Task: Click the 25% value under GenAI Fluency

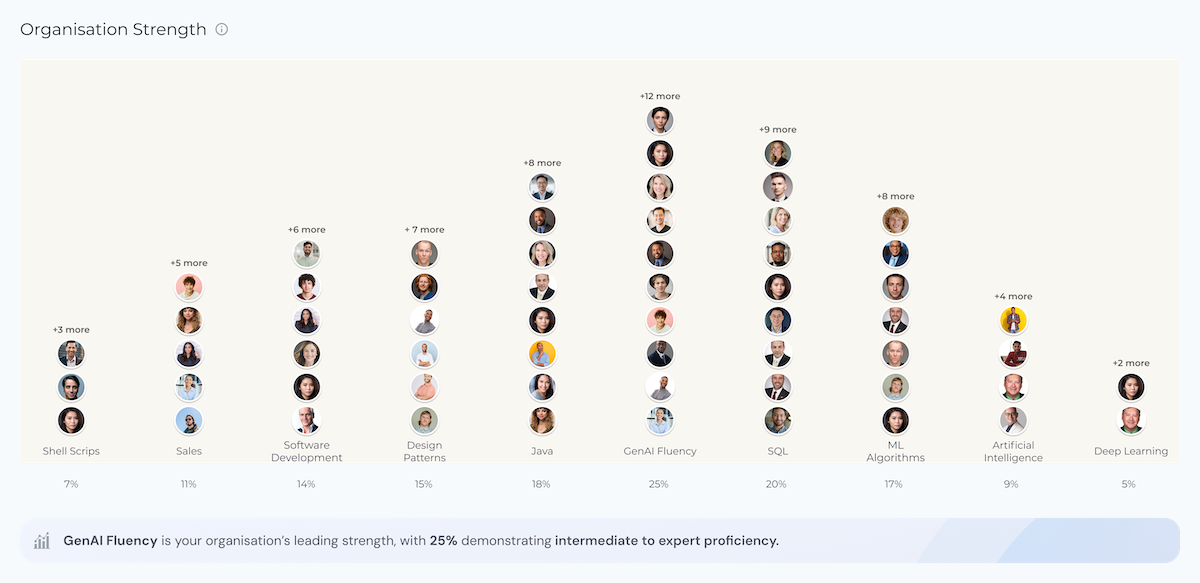Action: click(x=660, y=484)
